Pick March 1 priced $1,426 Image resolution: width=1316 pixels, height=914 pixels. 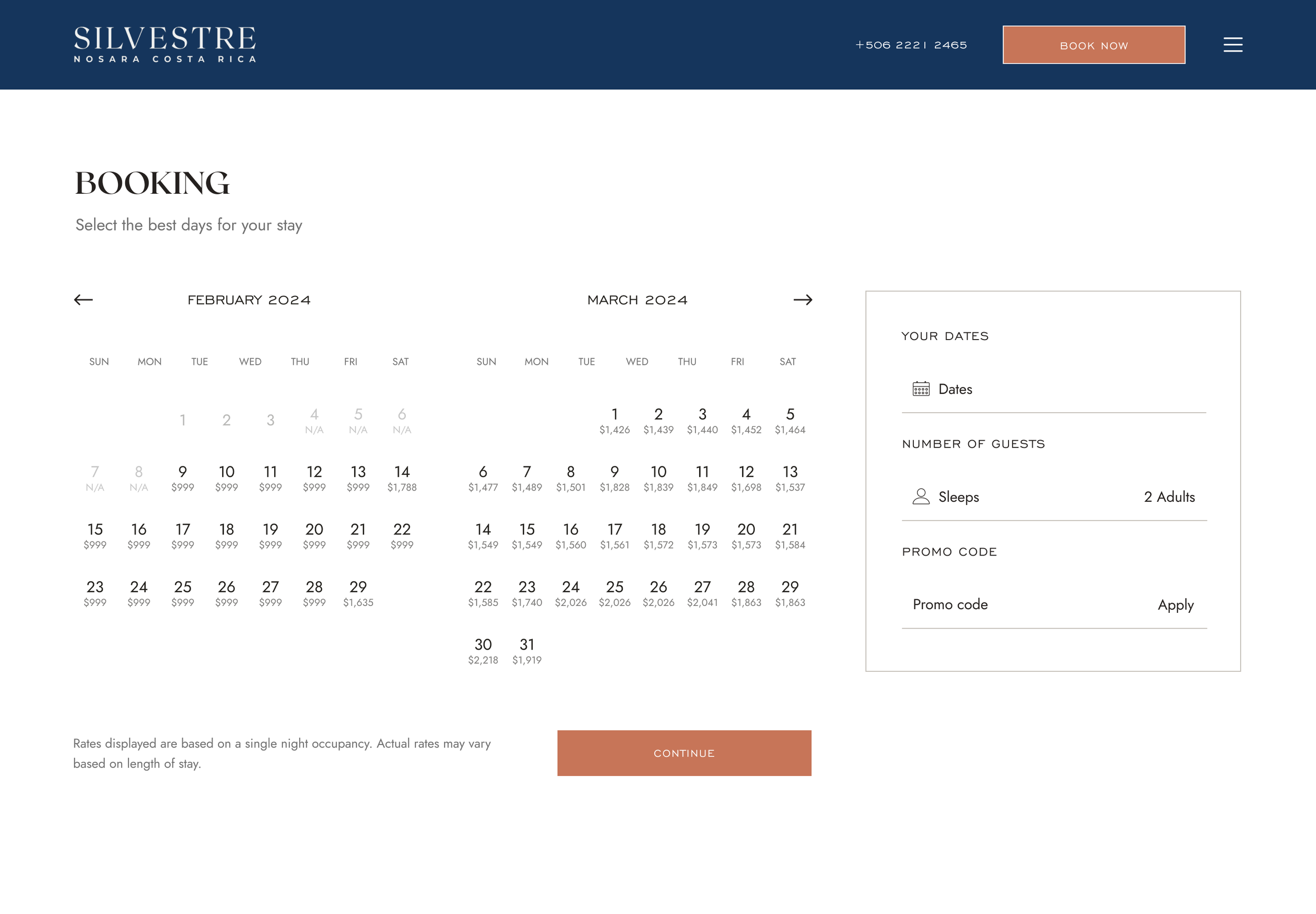(x=614, y=420)
